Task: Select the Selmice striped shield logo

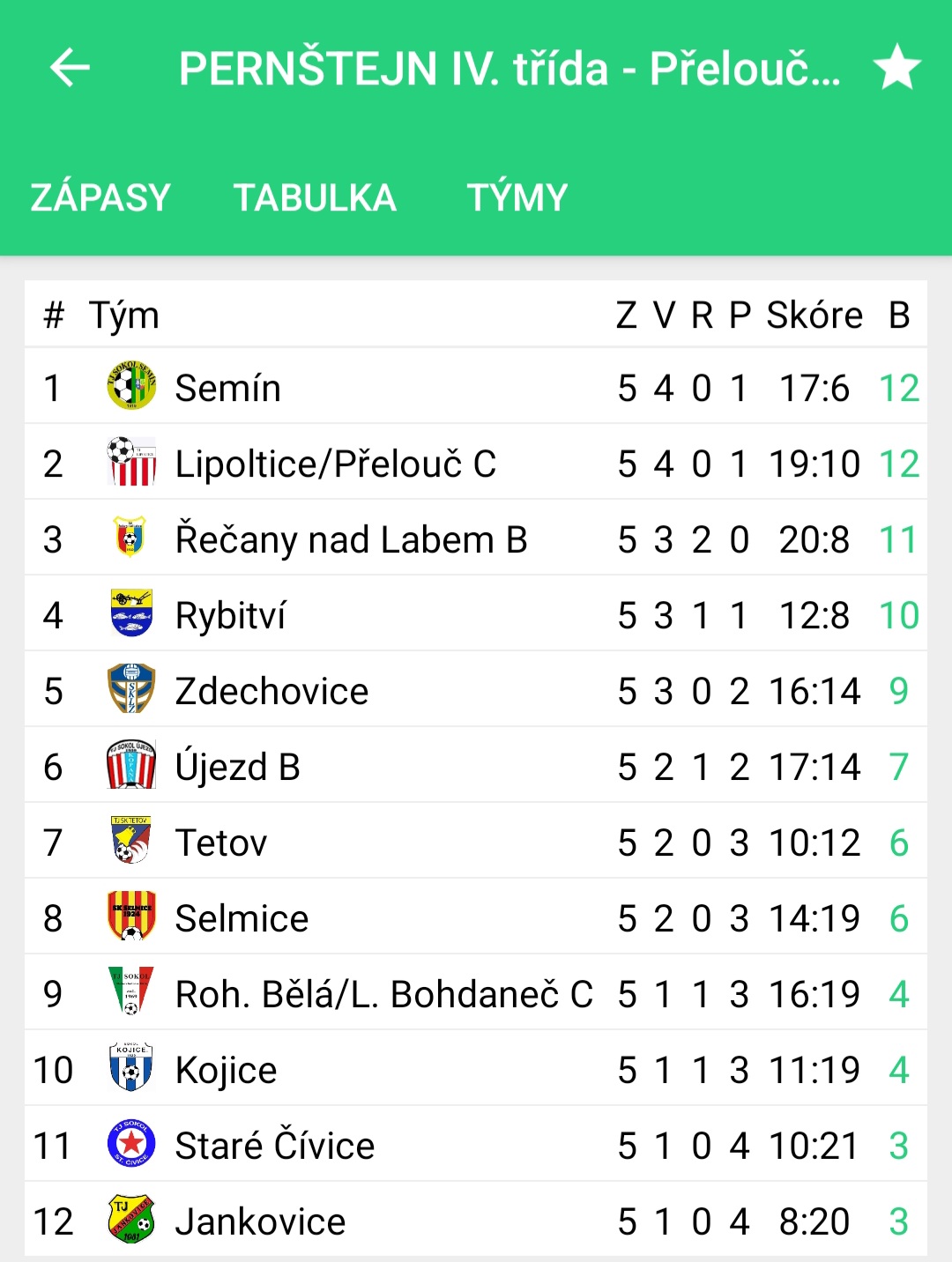Action: [x=131, y=916]
